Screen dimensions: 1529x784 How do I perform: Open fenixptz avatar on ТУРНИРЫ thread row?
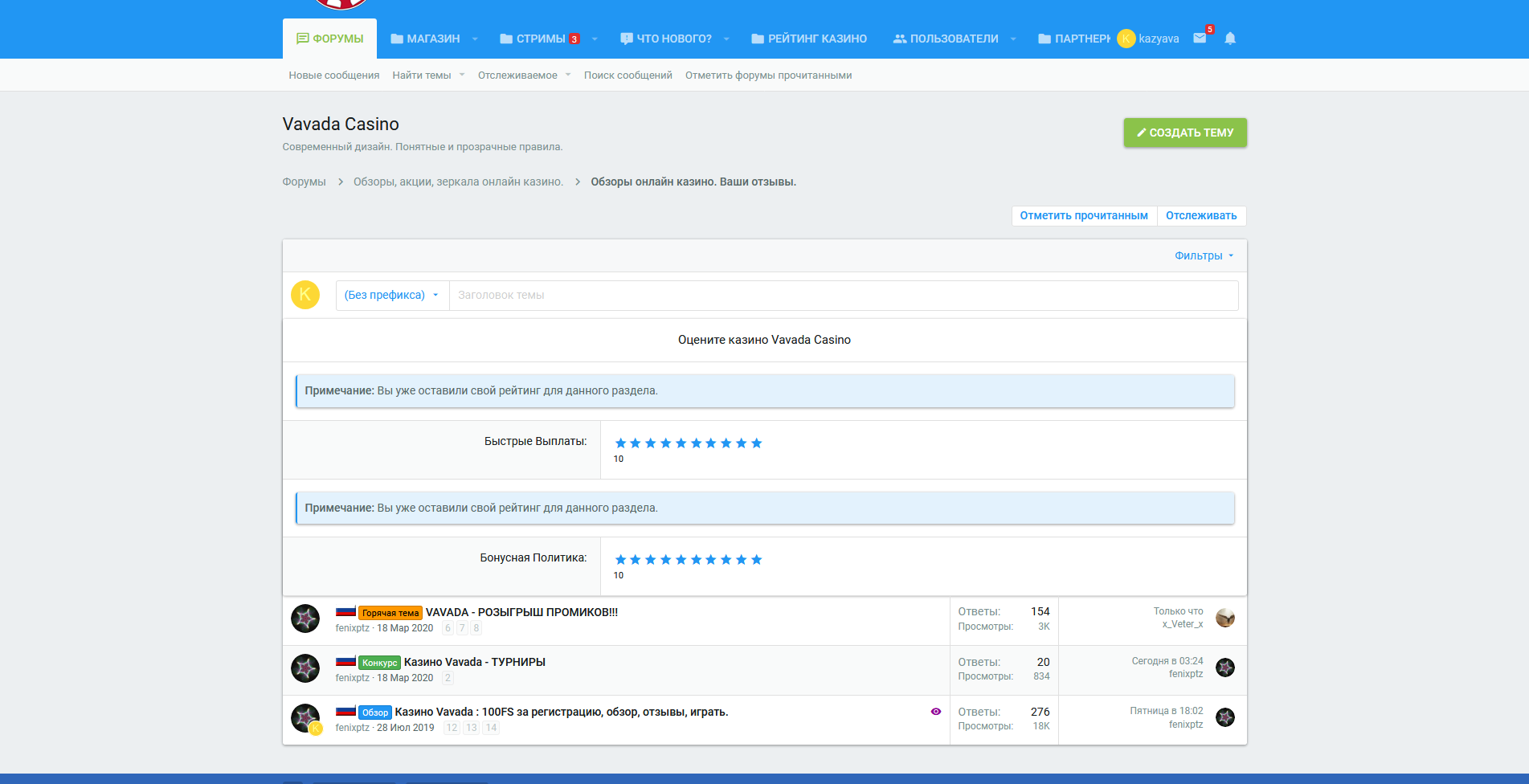305,668
